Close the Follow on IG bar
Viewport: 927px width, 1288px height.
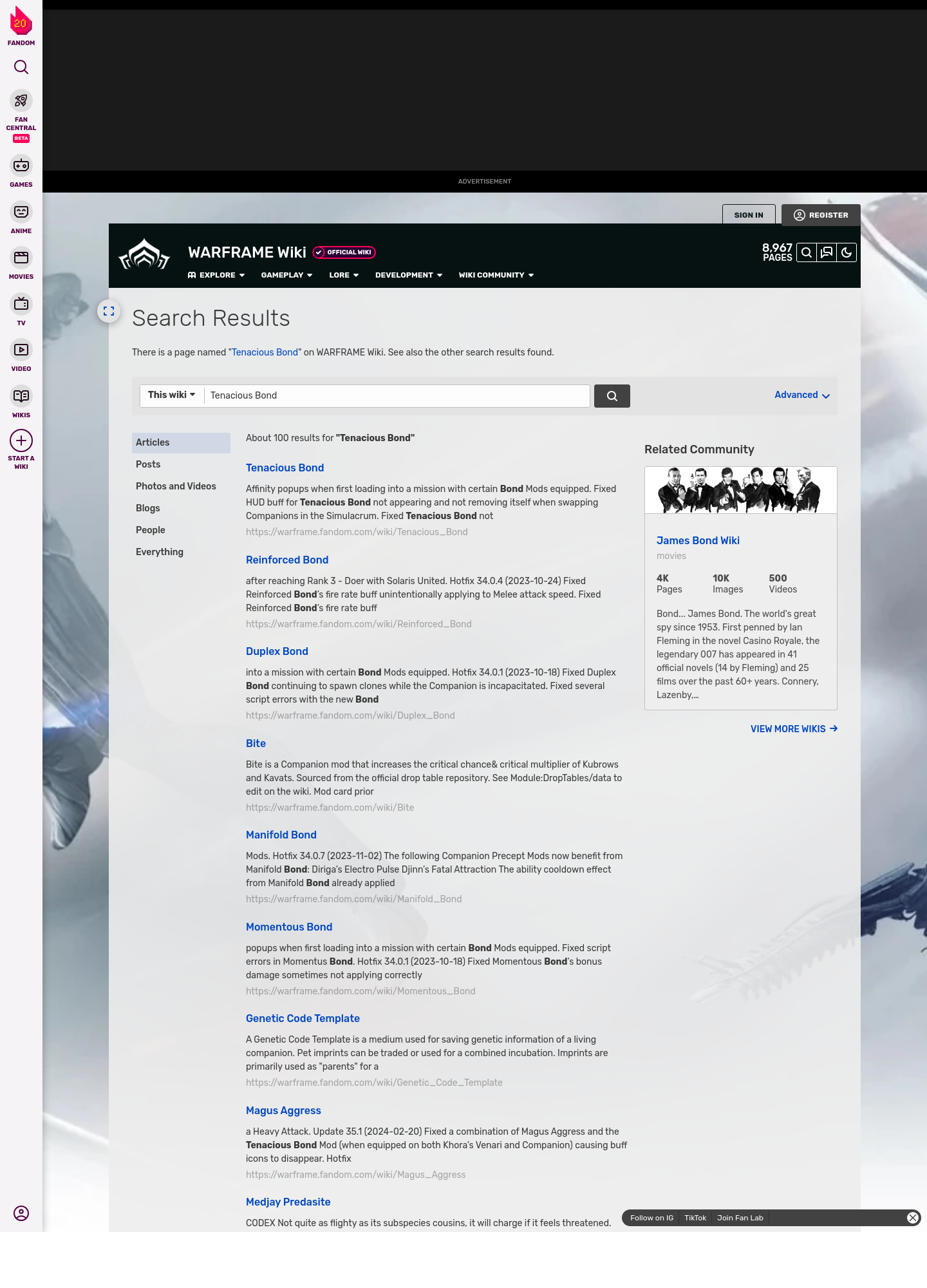click(x=913, y=1218)
